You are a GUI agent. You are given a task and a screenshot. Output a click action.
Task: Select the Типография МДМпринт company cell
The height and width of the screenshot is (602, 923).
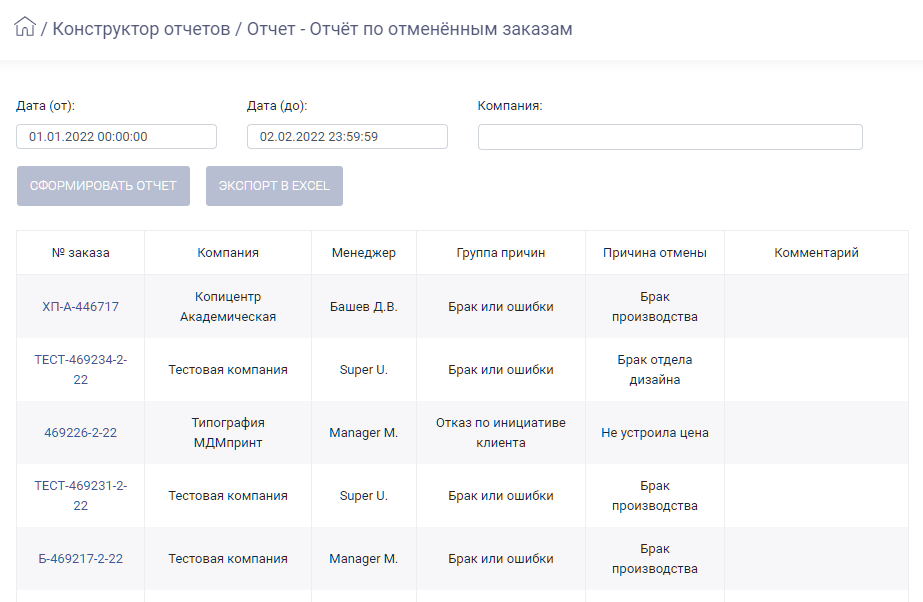[228, 433]
